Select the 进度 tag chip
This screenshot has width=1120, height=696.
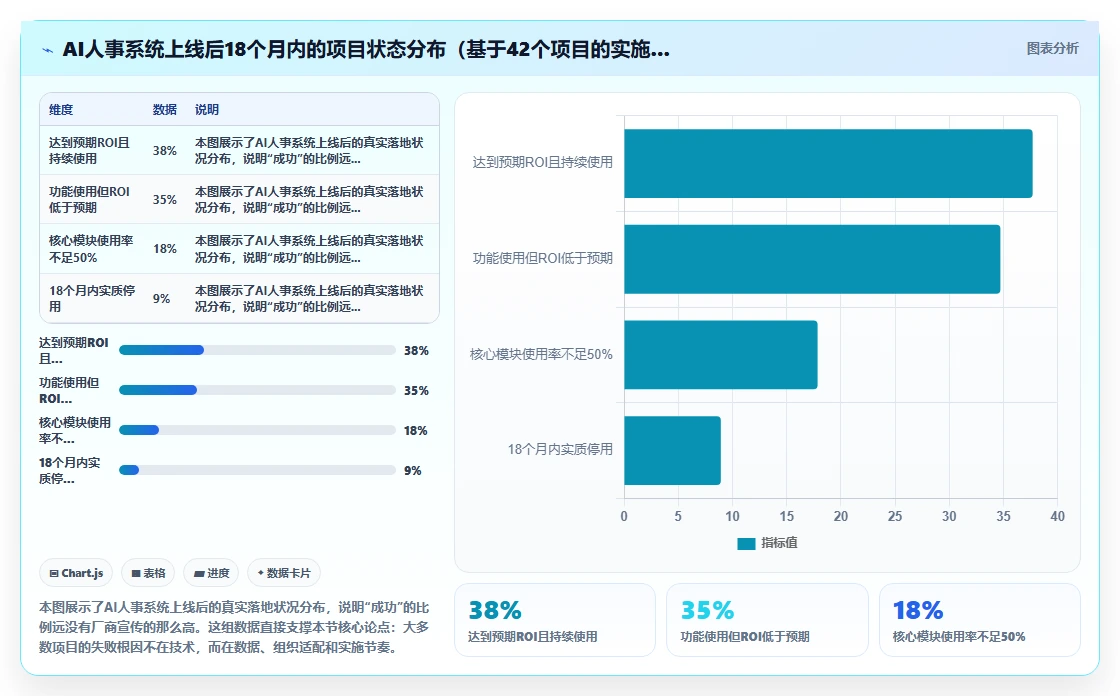211,573
